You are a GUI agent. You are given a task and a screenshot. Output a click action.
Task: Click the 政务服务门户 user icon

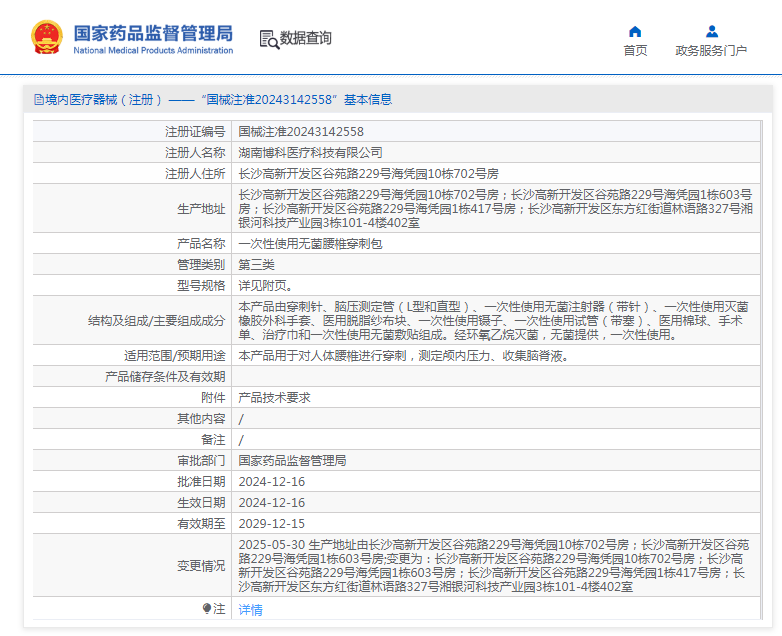(x=711, y=31)
